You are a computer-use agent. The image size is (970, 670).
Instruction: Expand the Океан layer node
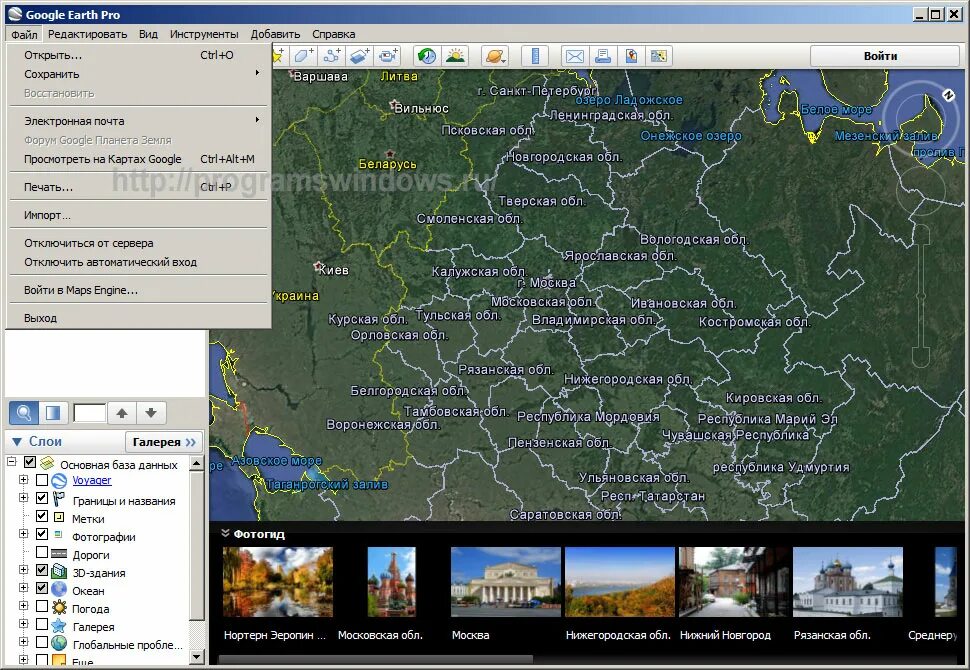coord(24,588)
